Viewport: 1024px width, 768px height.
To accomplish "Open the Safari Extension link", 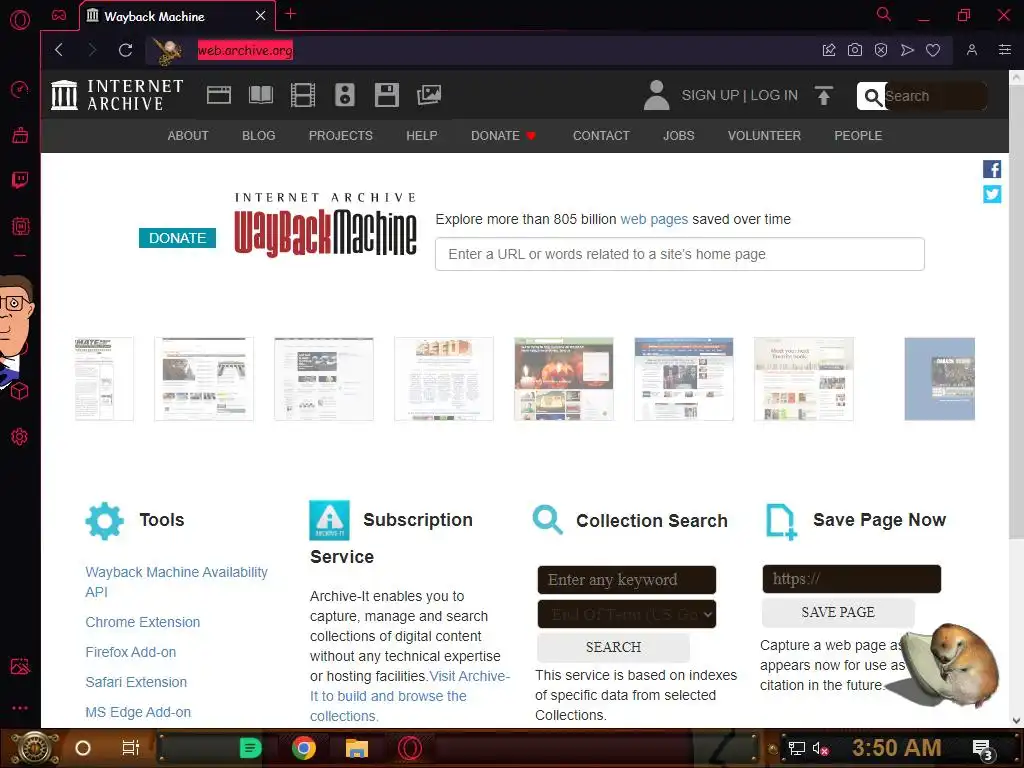I will click(x=136, y=682).
